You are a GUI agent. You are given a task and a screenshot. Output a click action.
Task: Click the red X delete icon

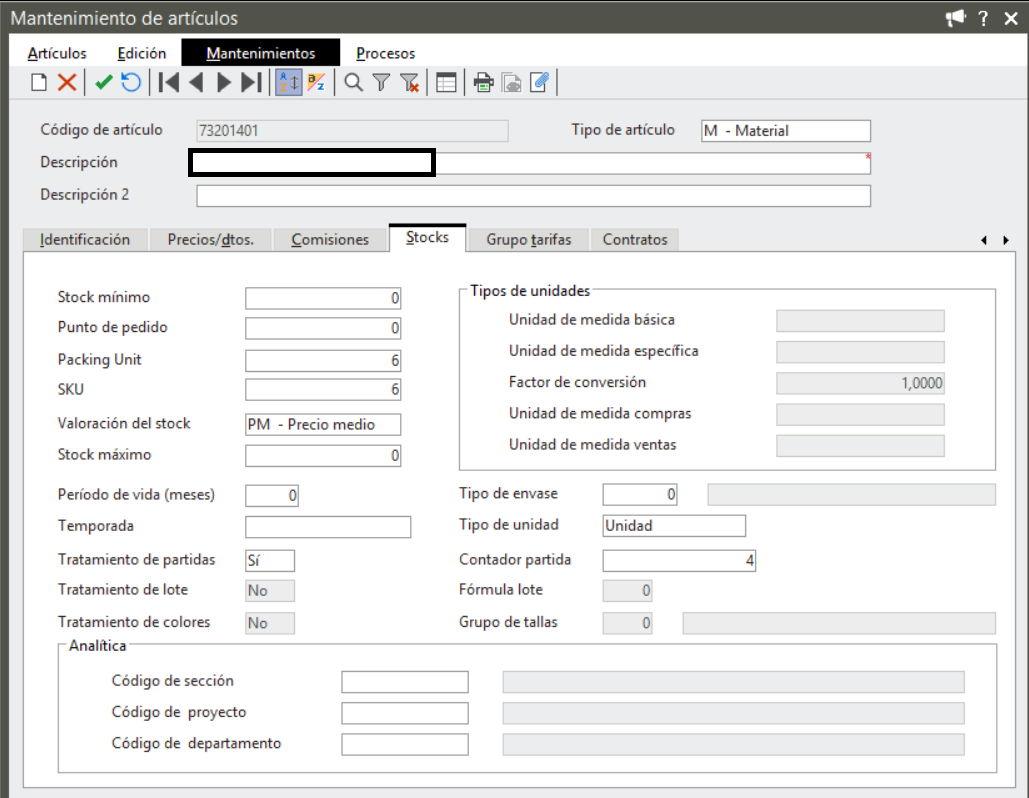pyautogui.click(x=67, y=83)
